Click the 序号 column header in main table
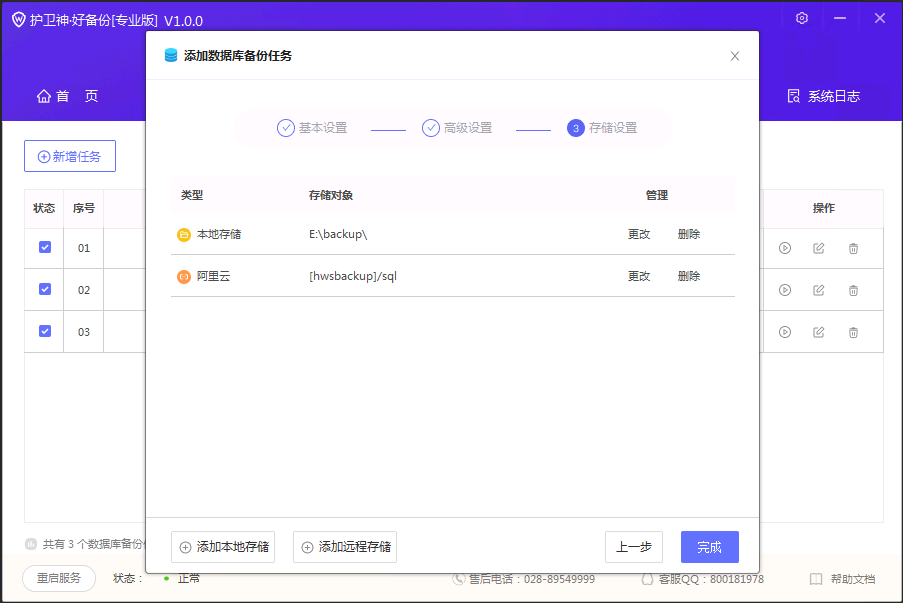The image size is (903, 603). point(84,208)
